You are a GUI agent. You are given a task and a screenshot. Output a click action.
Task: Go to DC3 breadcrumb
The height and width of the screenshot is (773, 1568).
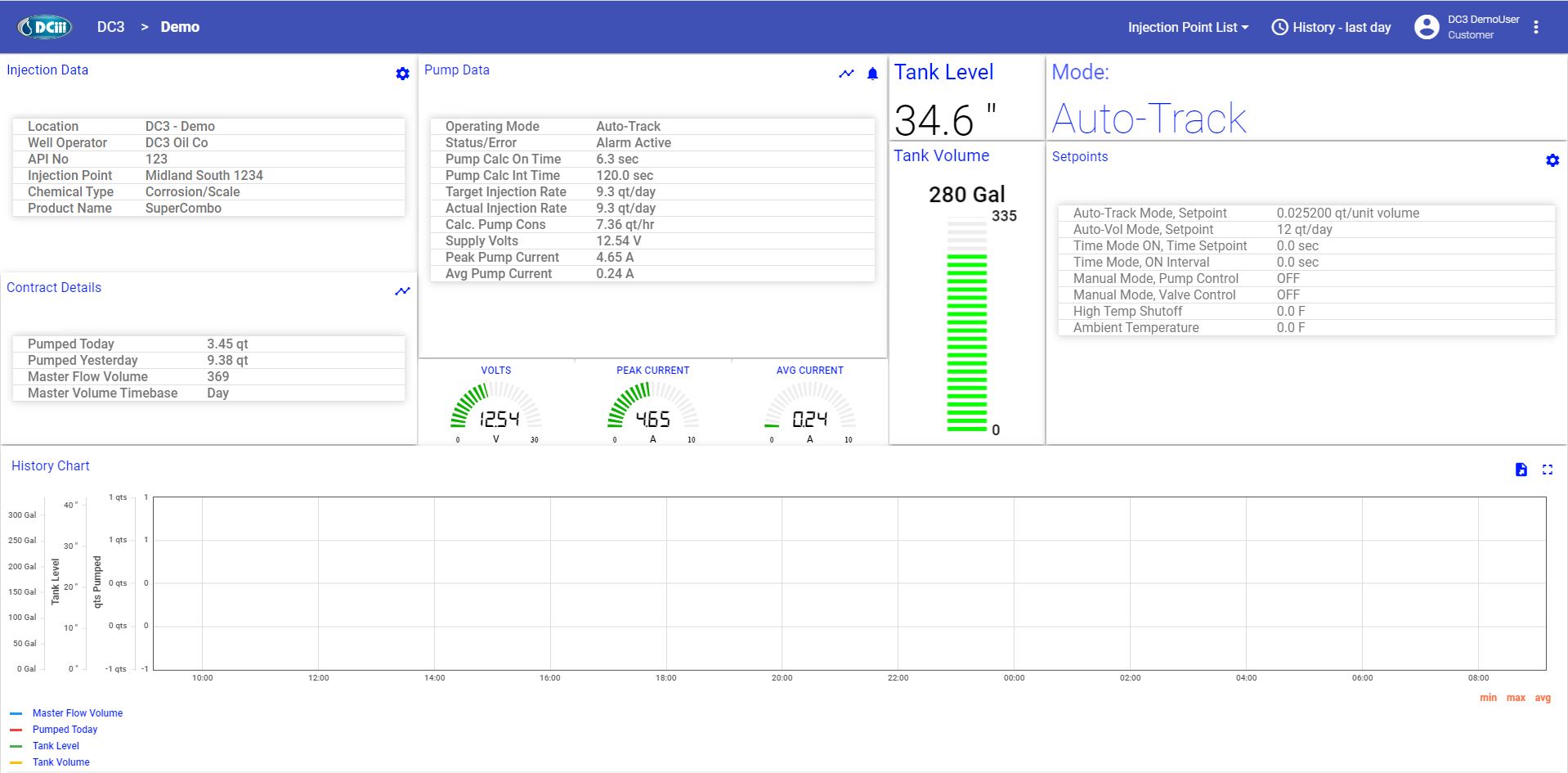(110, 27)
